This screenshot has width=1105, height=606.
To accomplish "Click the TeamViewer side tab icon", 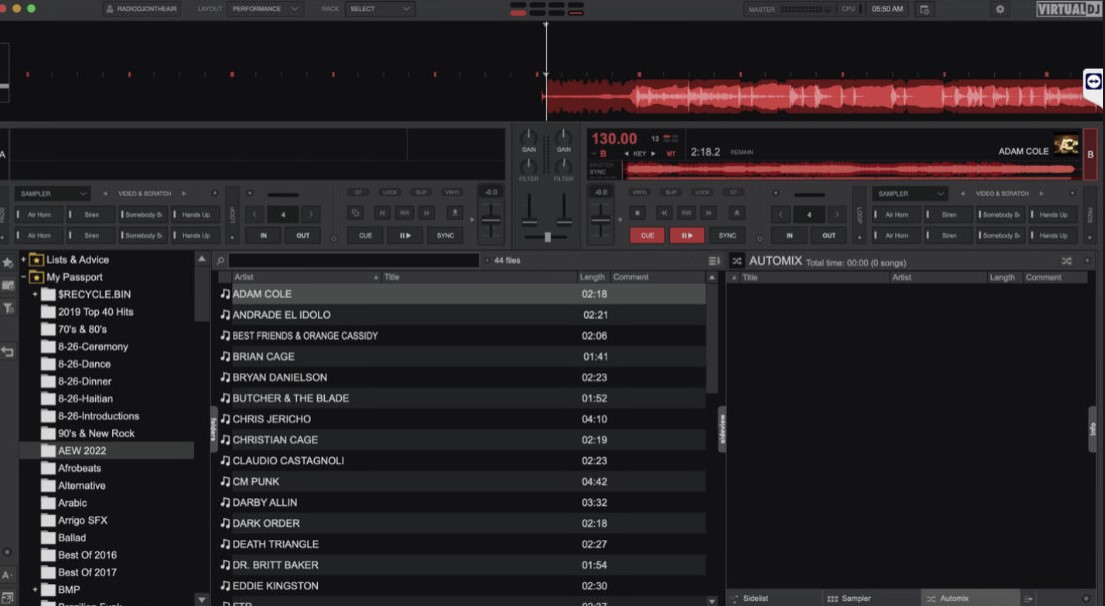I will pos(1092,82).
